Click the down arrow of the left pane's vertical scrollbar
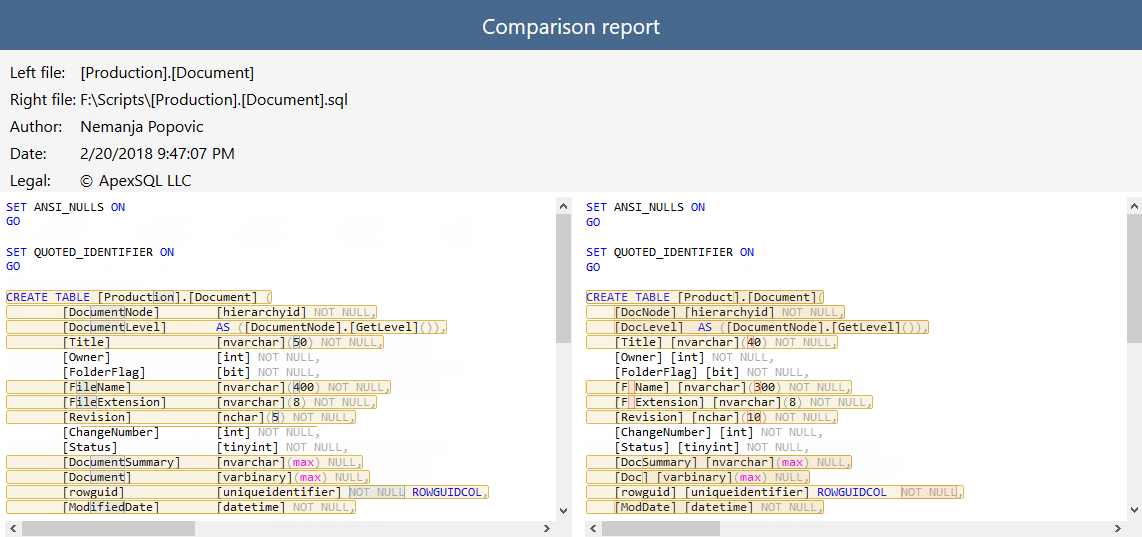 [564, 510]
